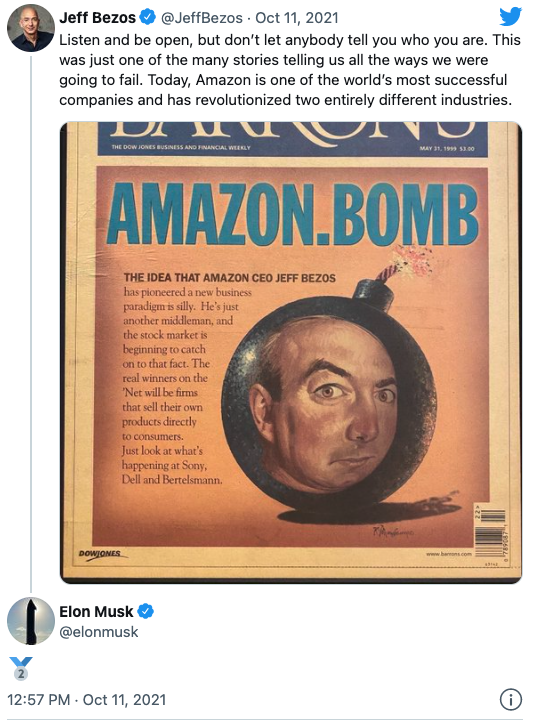Click the 12:57 PM timestamp
This screenshot has height=720, width=535.
39,700
